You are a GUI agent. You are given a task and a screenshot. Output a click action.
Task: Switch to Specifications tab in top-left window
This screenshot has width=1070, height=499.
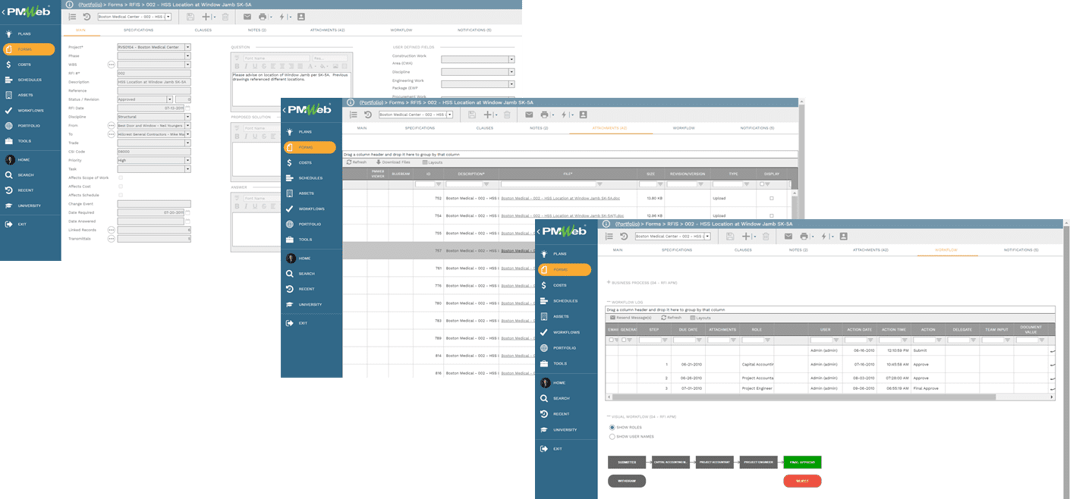click(x=138, y=30)
